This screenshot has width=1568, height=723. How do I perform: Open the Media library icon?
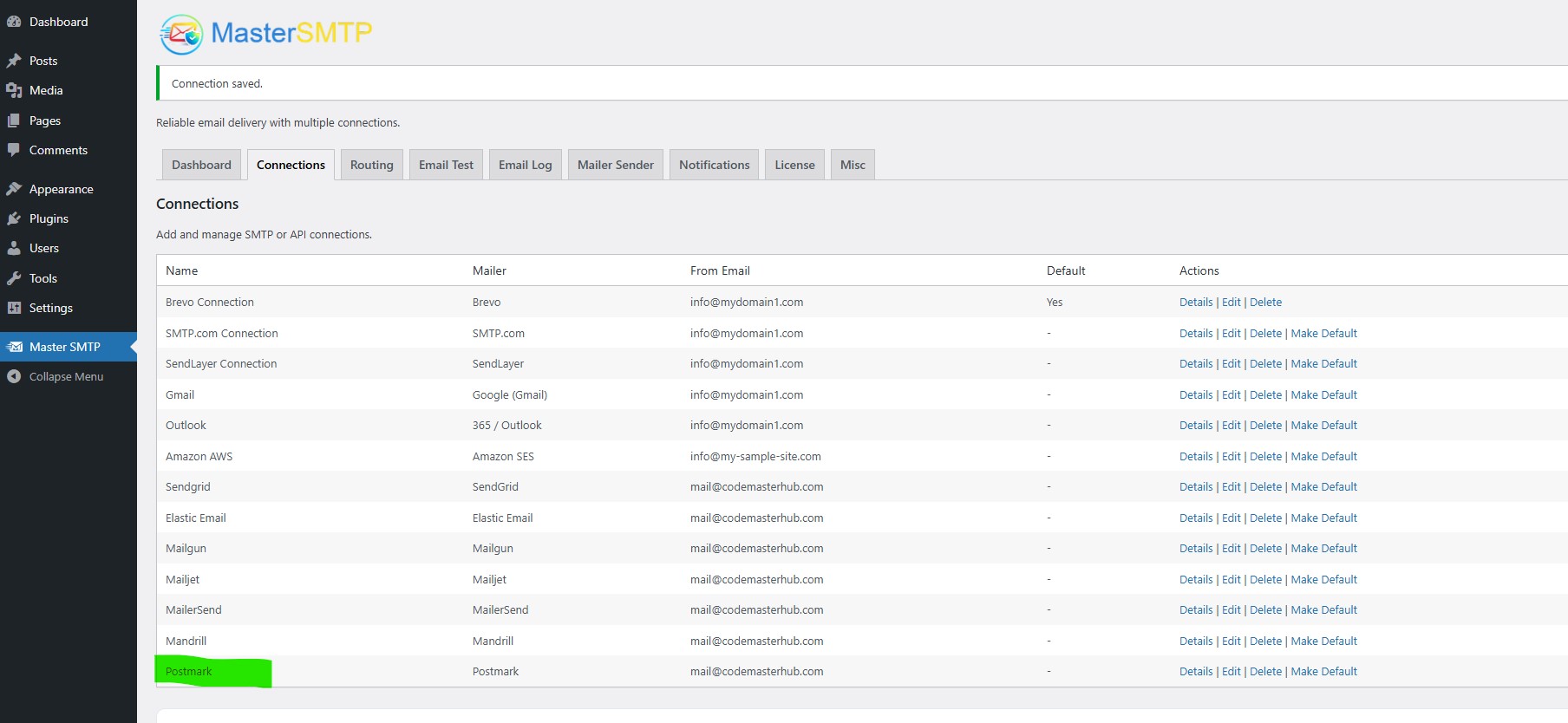[14, 90]
